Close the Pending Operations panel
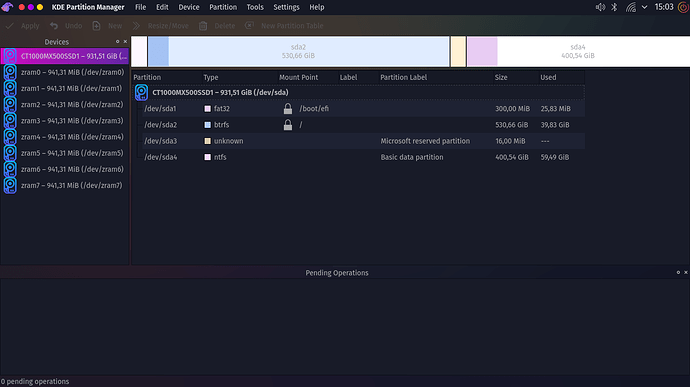This screenshot has width=690, height=387. click(x=686, y=273)
